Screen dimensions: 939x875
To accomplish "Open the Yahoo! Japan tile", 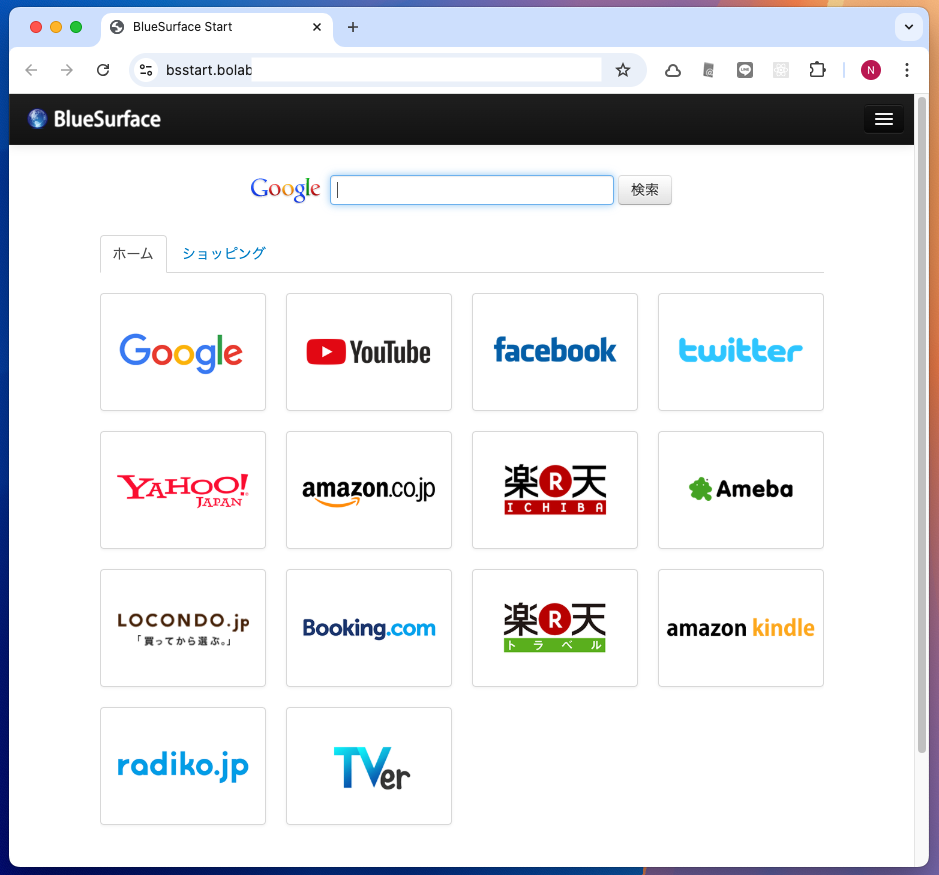I will coord(183,490).
